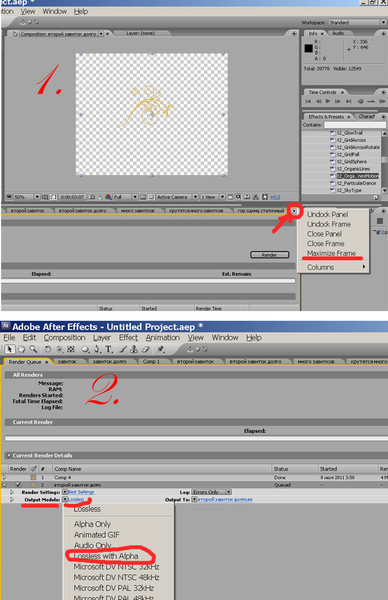Step to next frame in Time Controls
This screenshot has height=600, width=388.
(x=338, y=101)
